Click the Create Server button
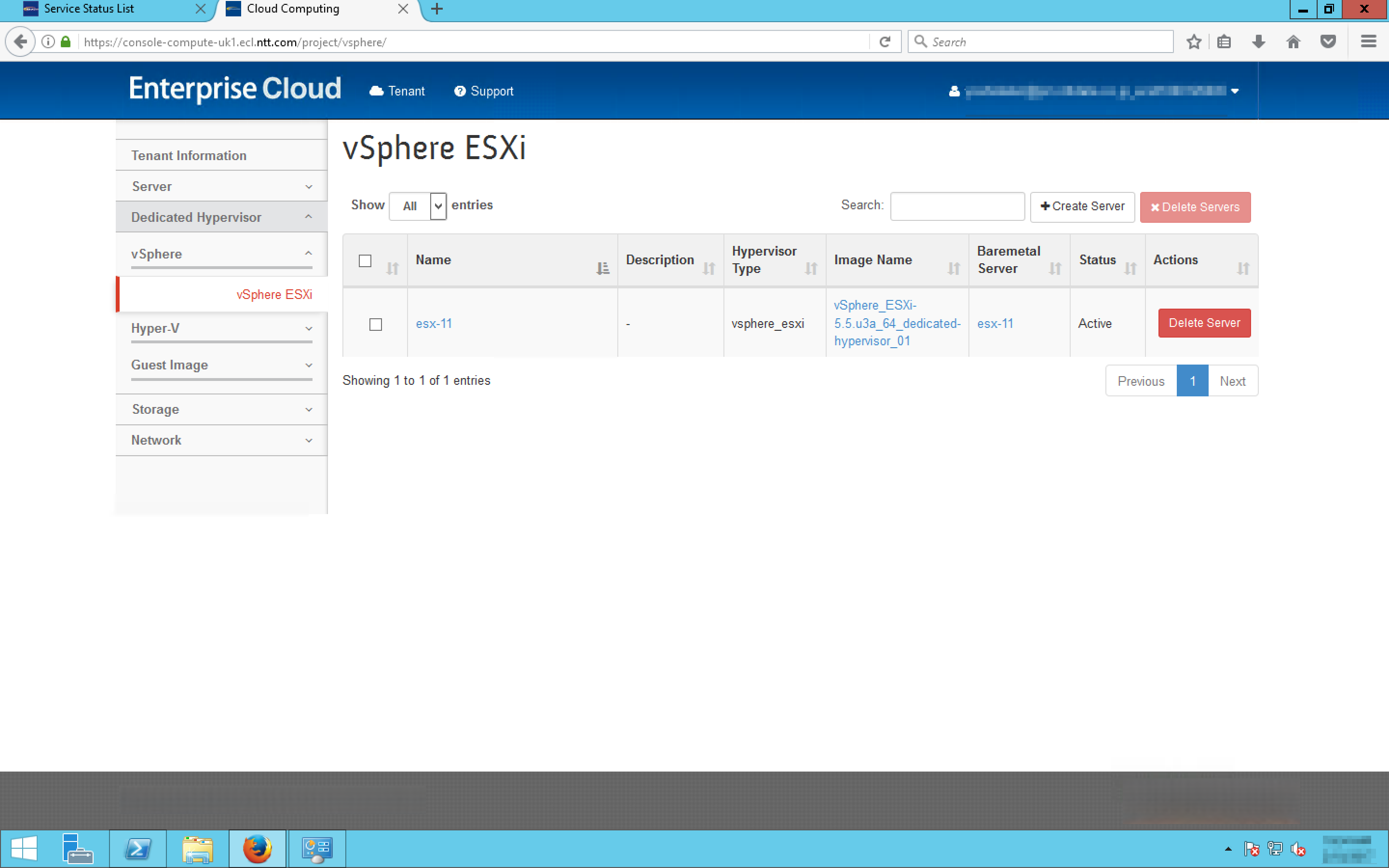 (1082, 207)
